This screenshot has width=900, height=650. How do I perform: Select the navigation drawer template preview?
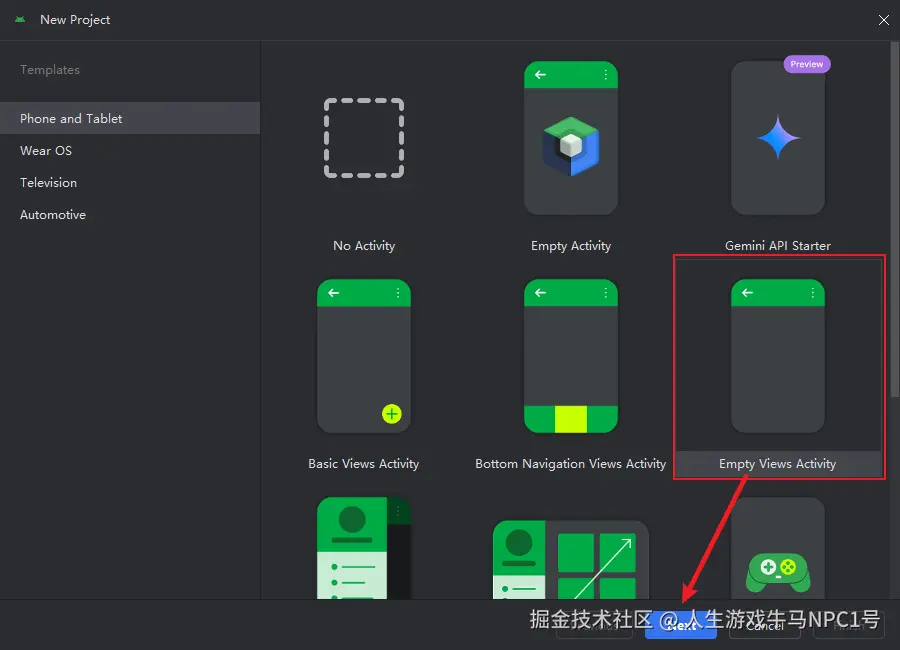click(364, 548)
